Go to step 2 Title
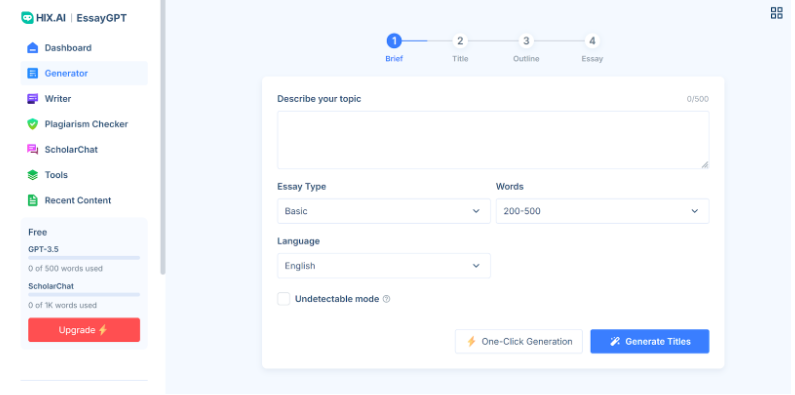The image size is (795, 395). pos(460,41)
